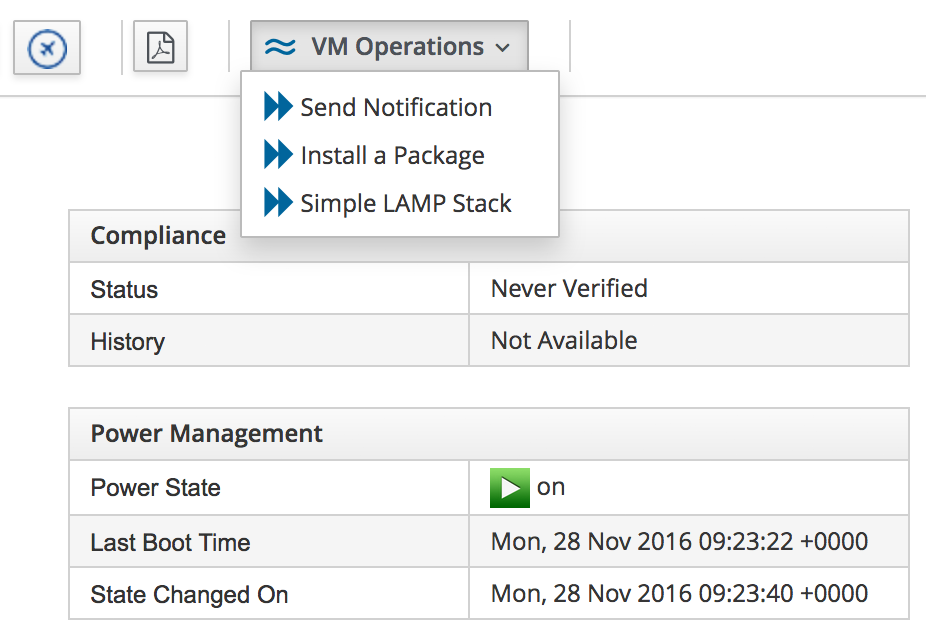
Task: Click the Last Boot Time timestamp value
Action: click(x=679, y=542)
